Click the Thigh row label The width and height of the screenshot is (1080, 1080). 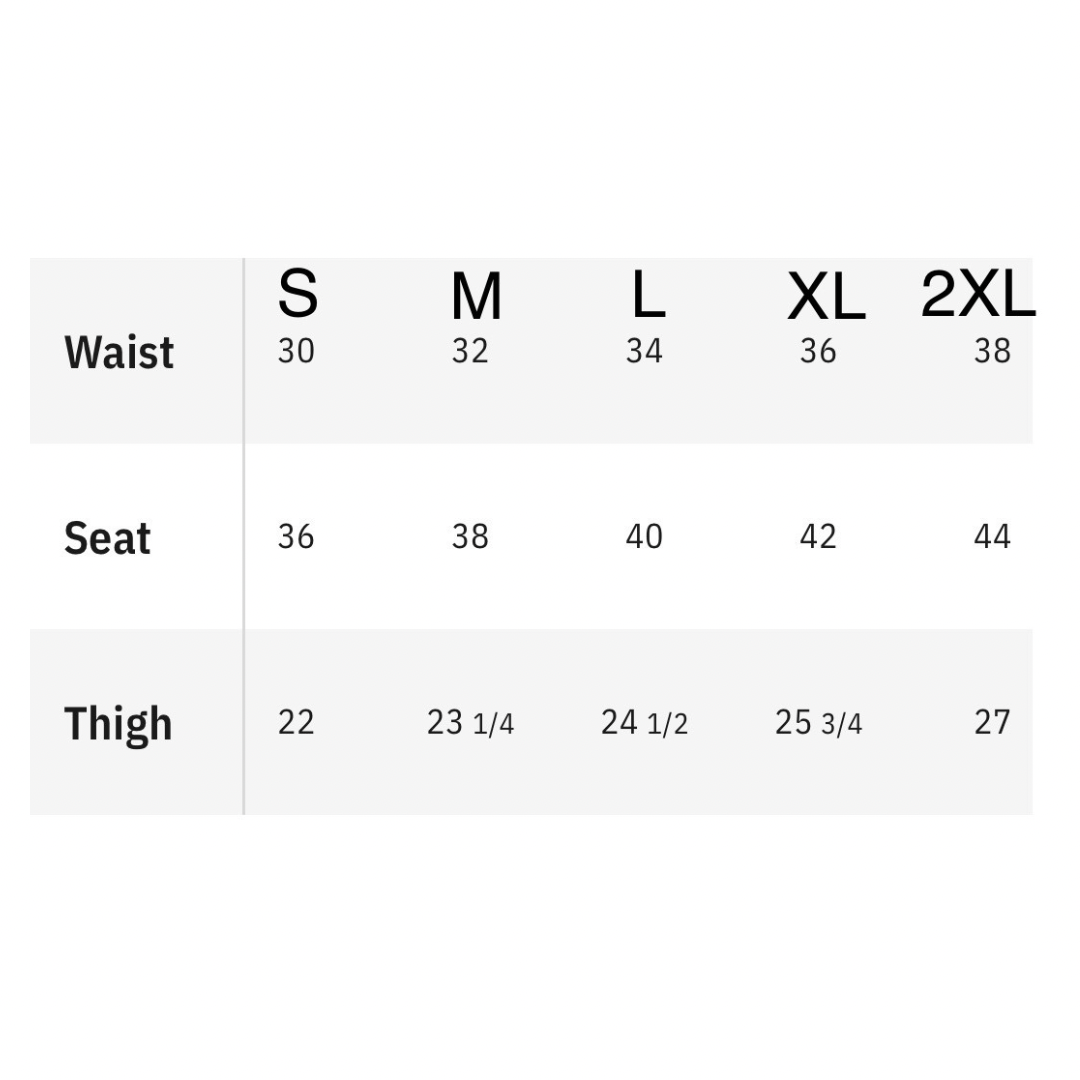pyautogui.click(x=118, y=724)
